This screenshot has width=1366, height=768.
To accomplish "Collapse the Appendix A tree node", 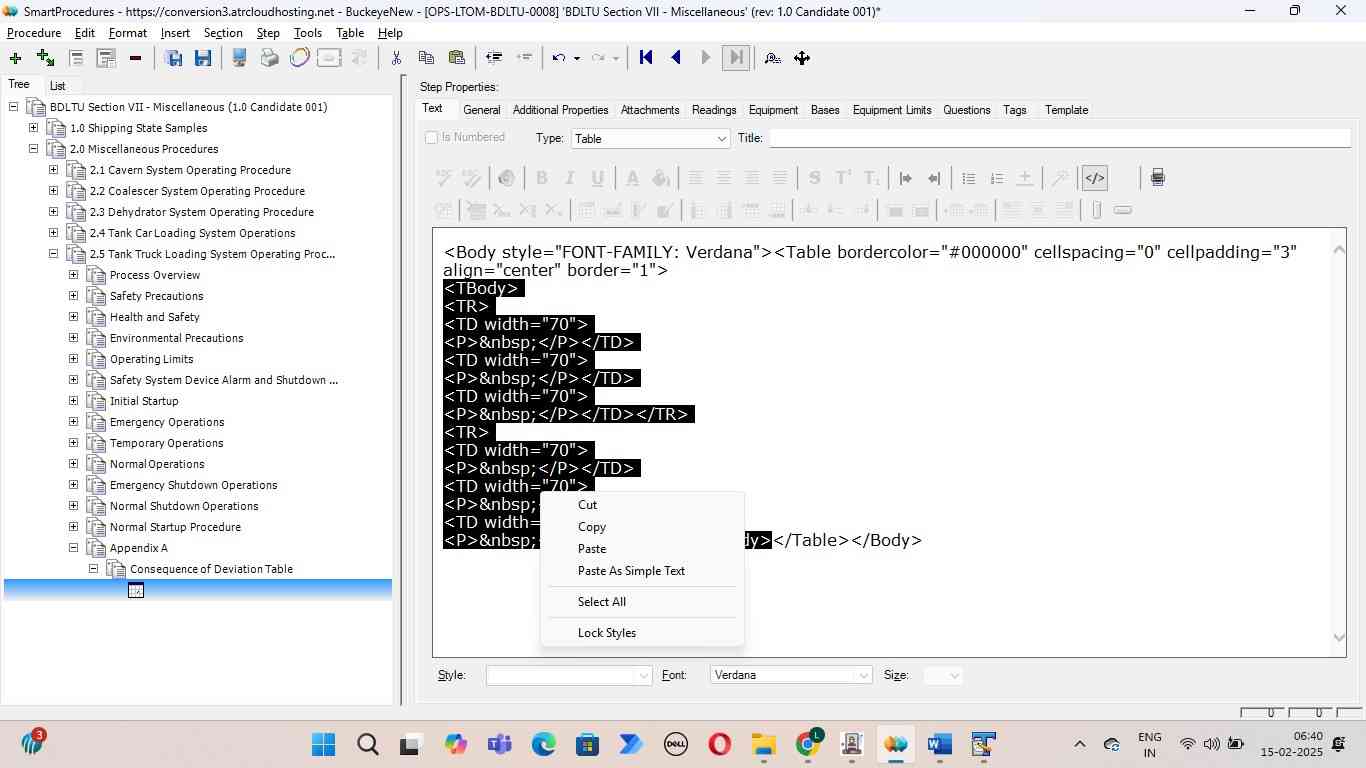I will tap(73, 548).
